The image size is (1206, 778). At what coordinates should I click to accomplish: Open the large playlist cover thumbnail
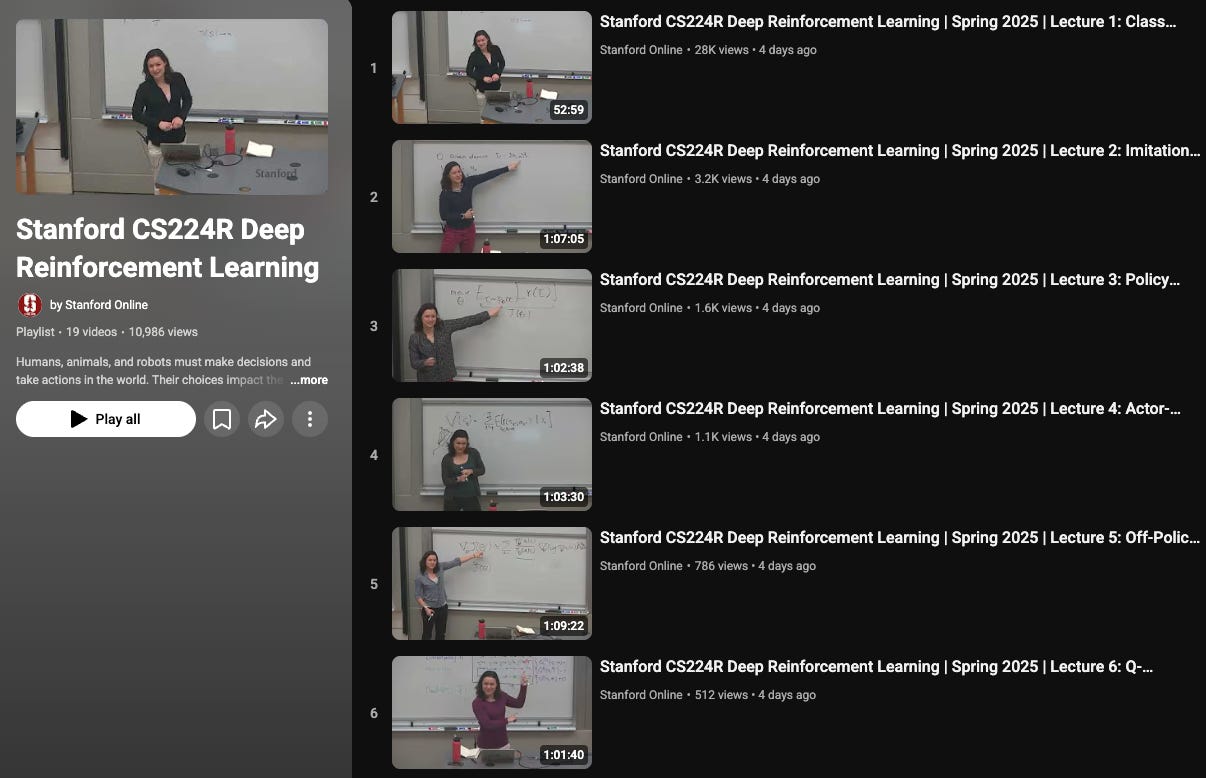click(172, 107)
